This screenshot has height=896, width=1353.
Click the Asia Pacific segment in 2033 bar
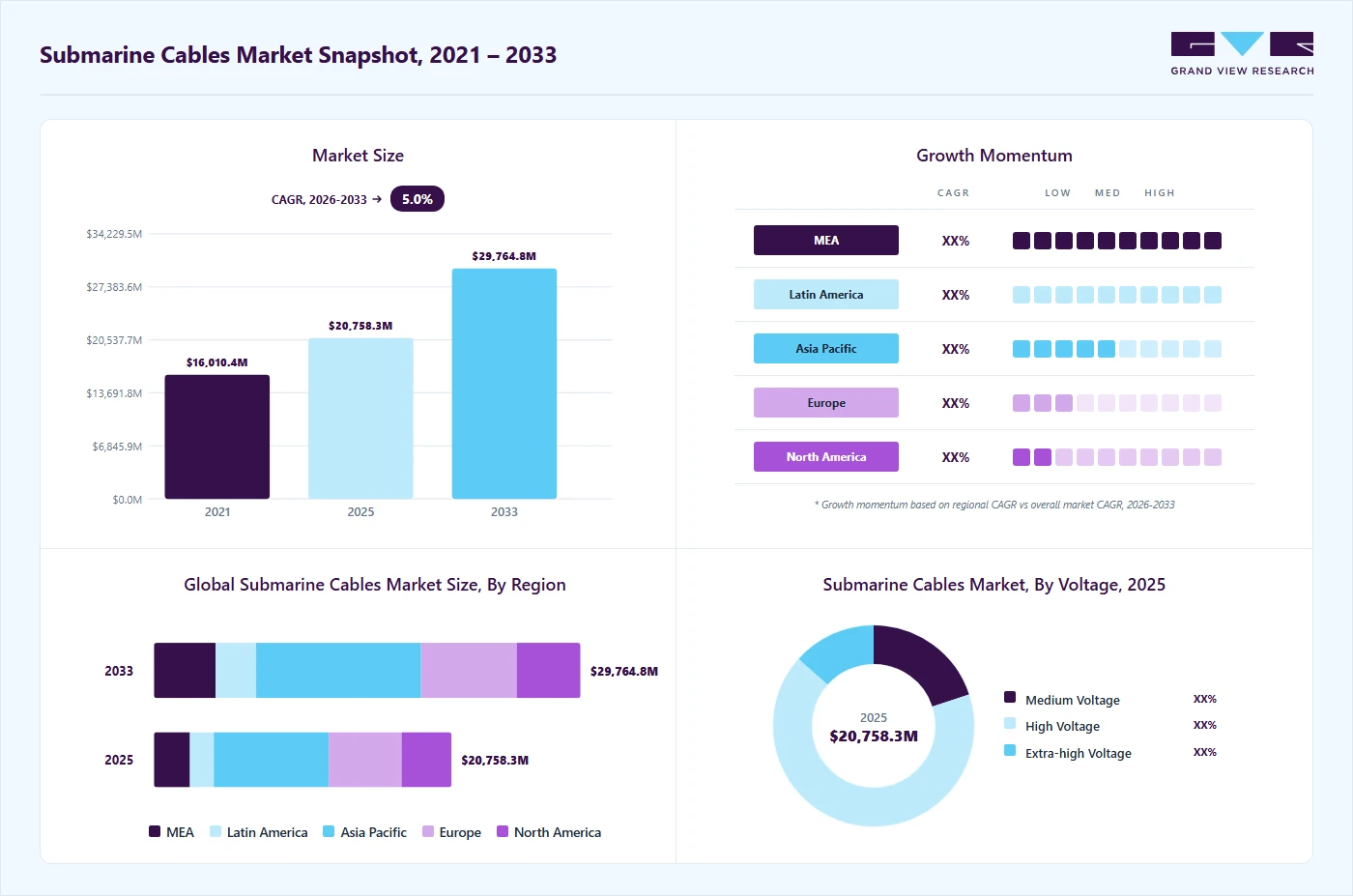[x=338, y=670]
